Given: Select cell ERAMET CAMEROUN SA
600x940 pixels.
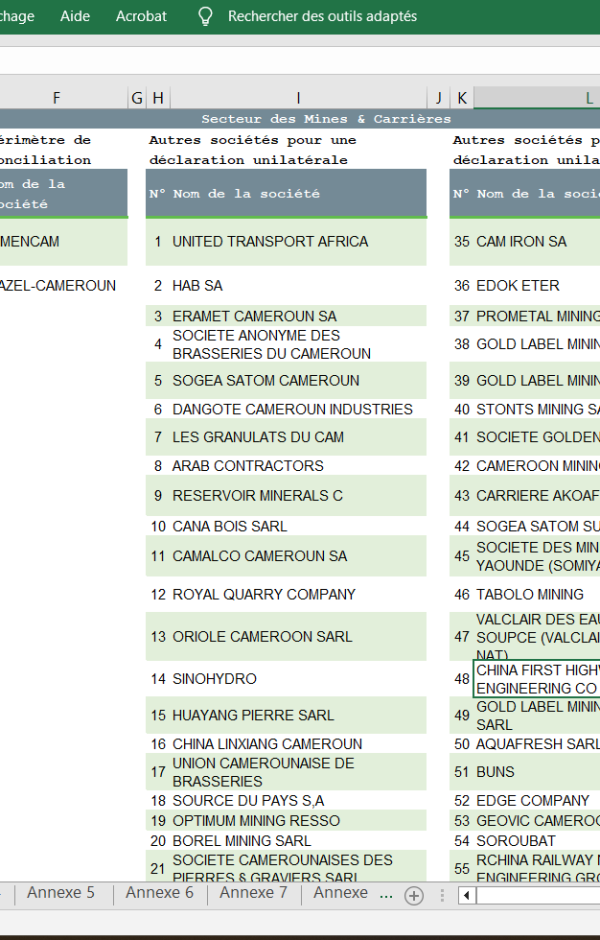Looking at the screenshot, I should (299, 316).
